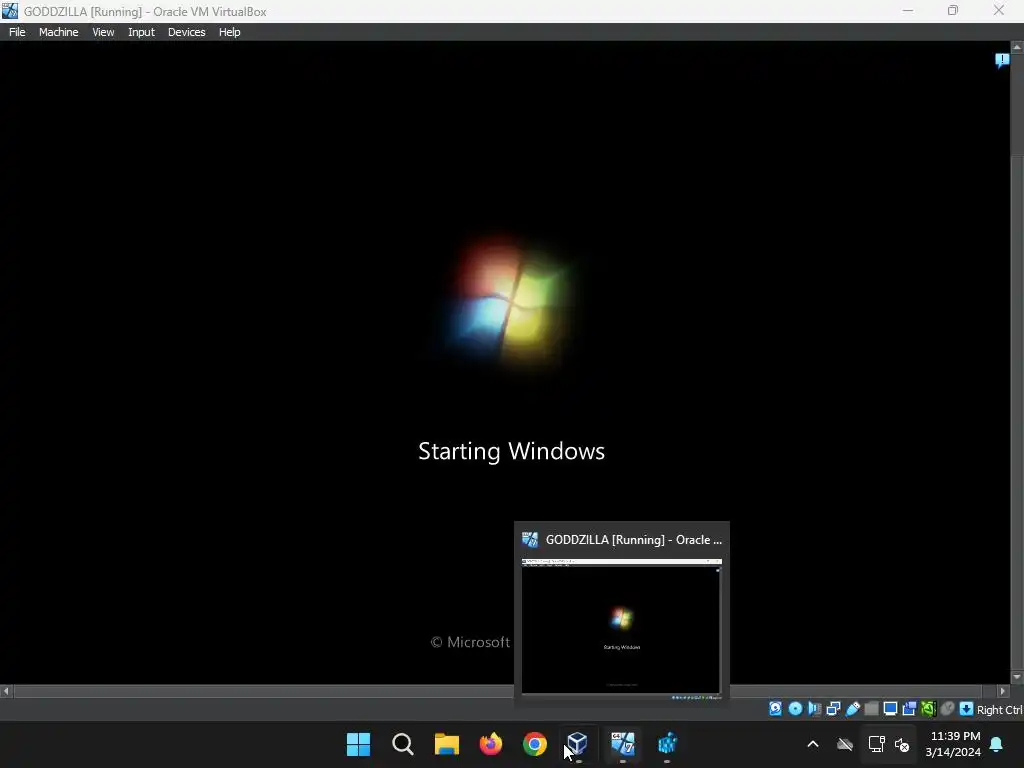Click vertical scrollbar down arrow

coord(1017,677)
